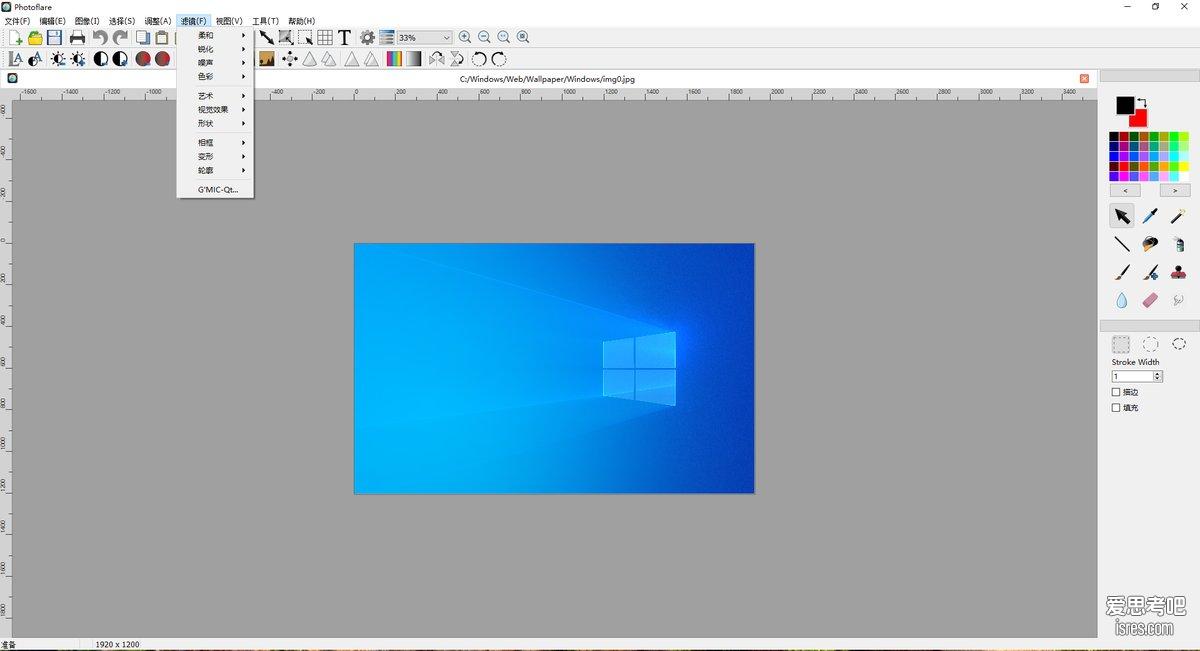Open the 文件(F) menu
The image size is (1200, 651).
[17, 21]
